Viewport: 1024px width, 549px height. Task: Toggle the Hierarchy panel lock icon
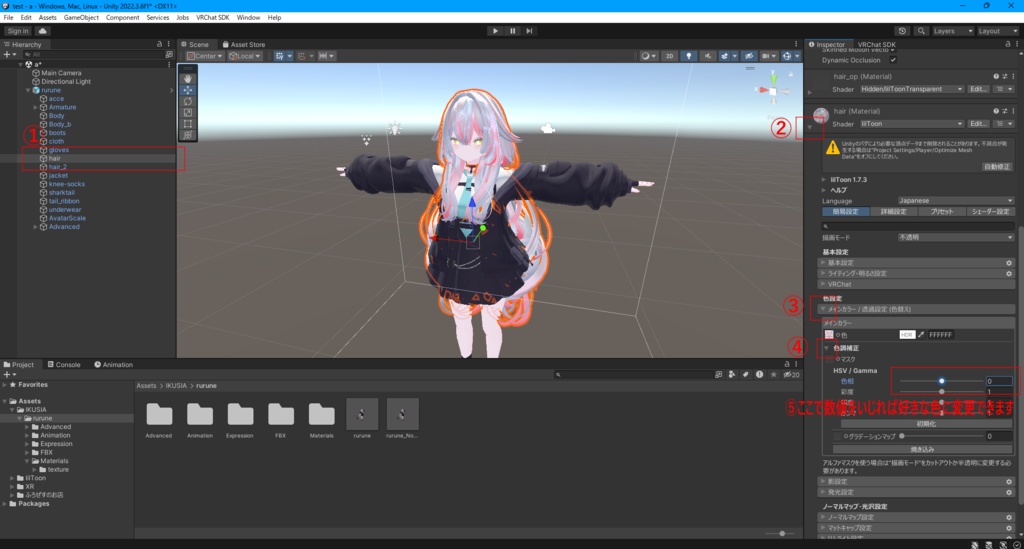(x=159, y=44)
